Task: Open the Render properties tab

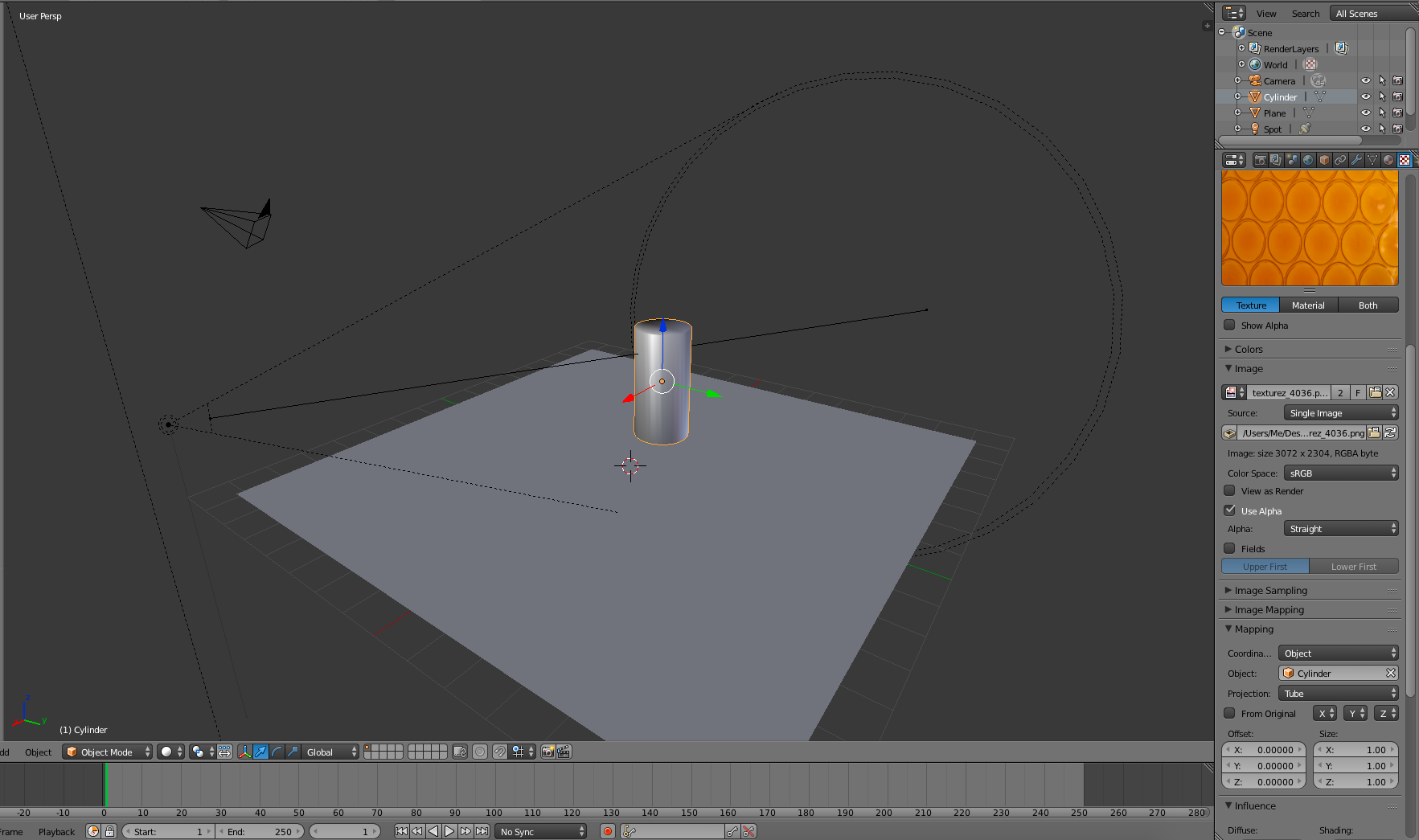Action: point(1261,159)
